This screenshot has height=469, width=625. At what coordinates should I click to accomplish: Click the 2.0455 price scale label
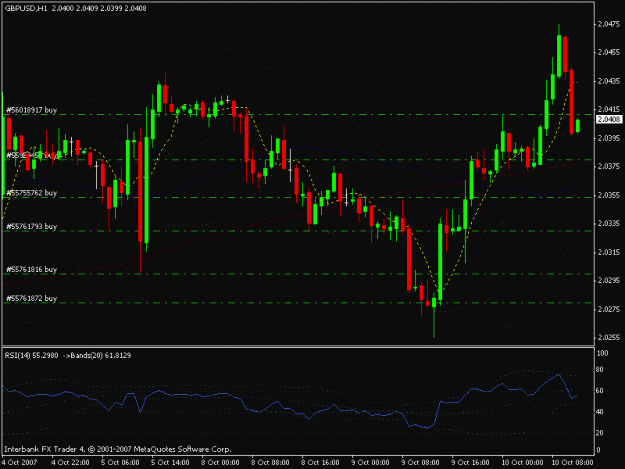point(609,52)
